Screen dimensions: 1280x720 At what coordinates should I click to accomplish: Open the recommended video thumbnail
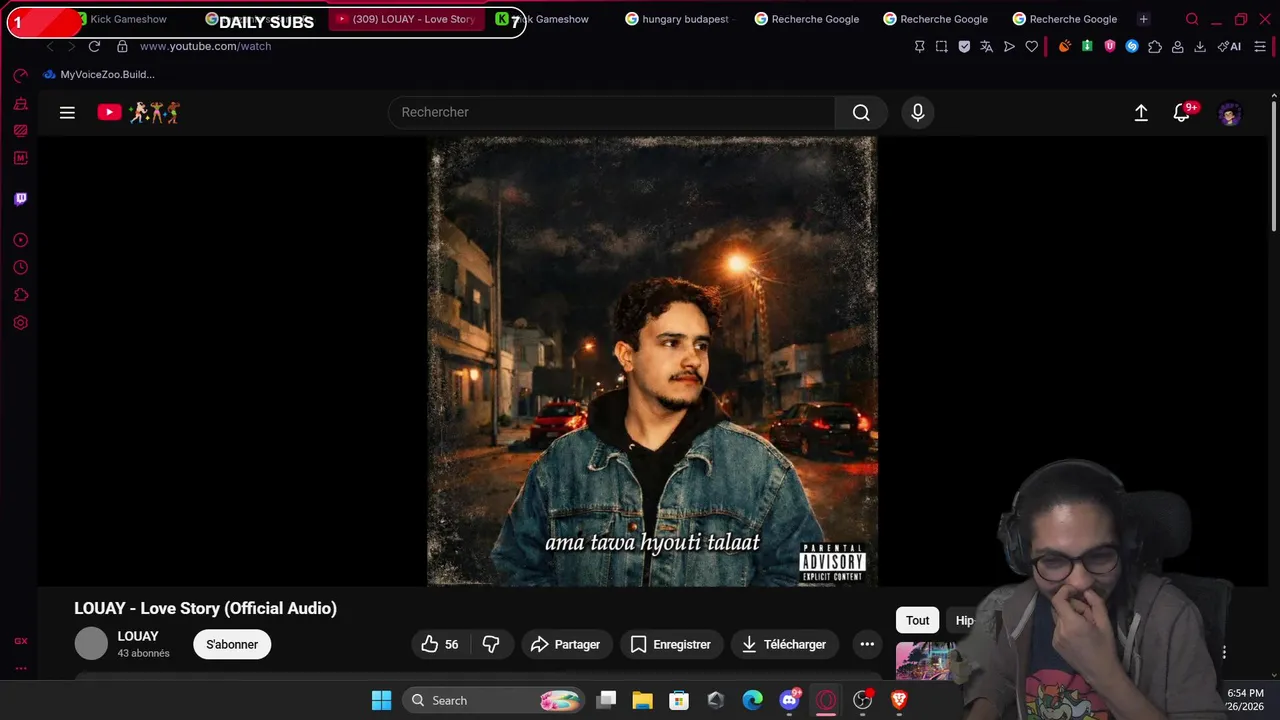pos(927,661)
